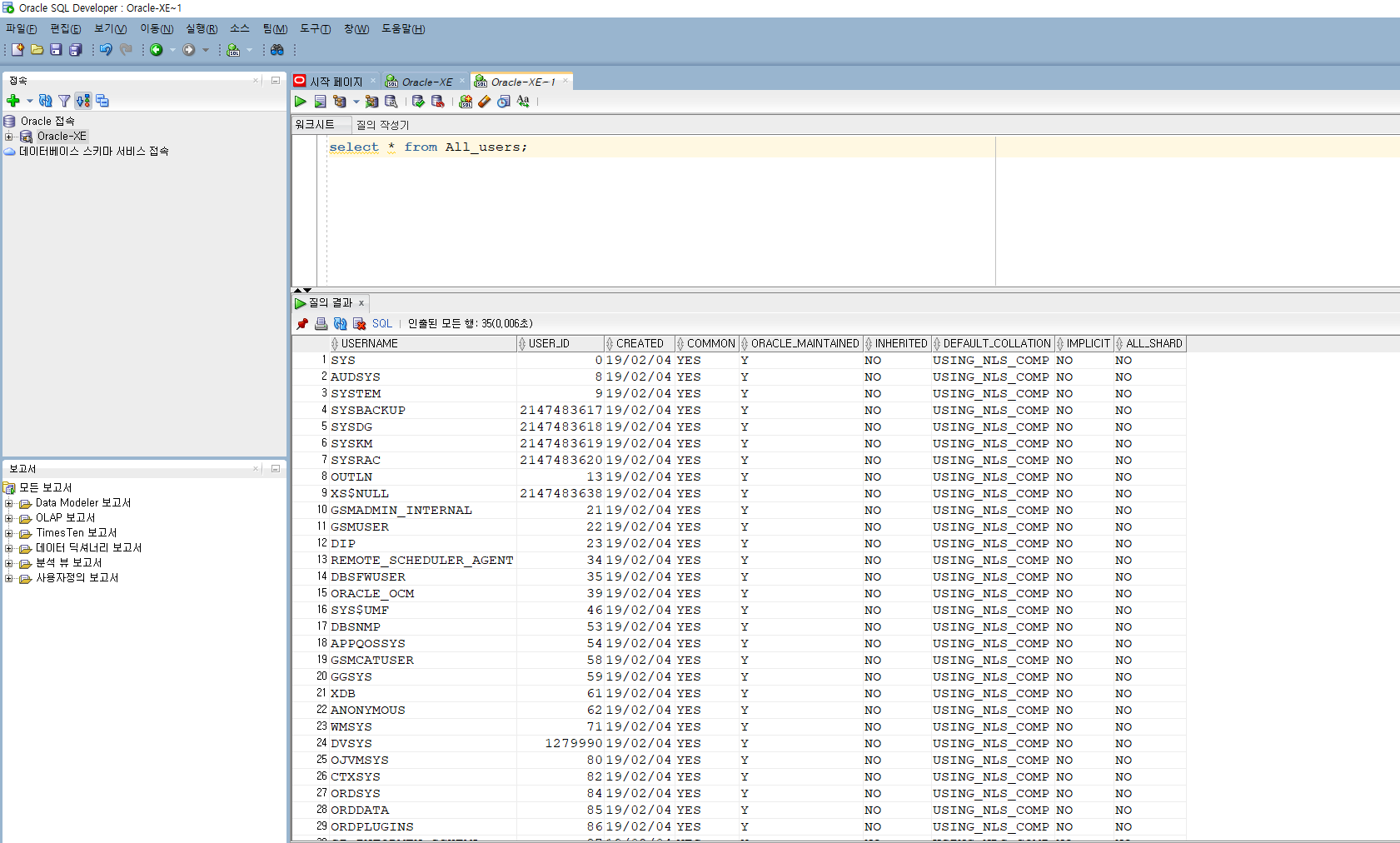
Task: Print the query result grid
Action: click(x=321, y=323)
